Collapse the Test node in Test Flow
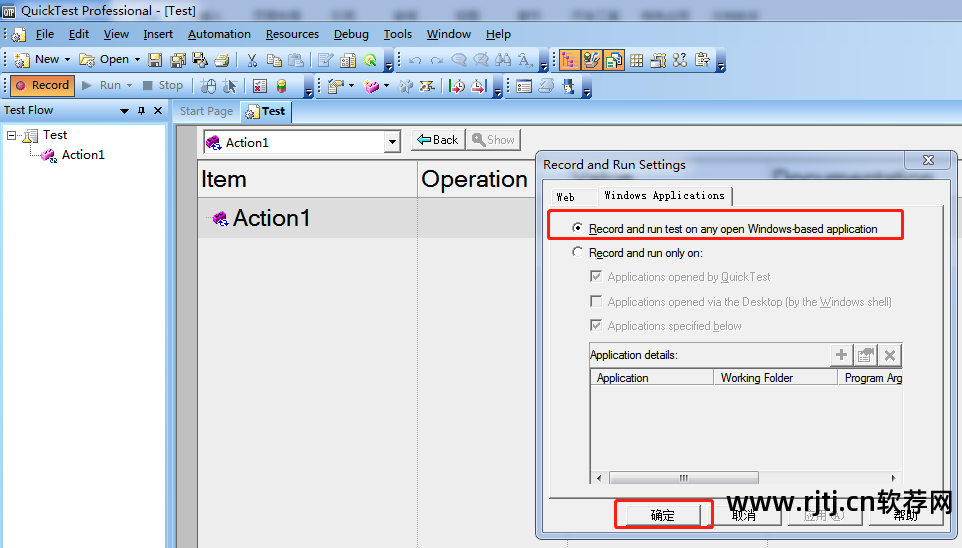This screenshot has height=548, width=962. click(x=11, y=135)
